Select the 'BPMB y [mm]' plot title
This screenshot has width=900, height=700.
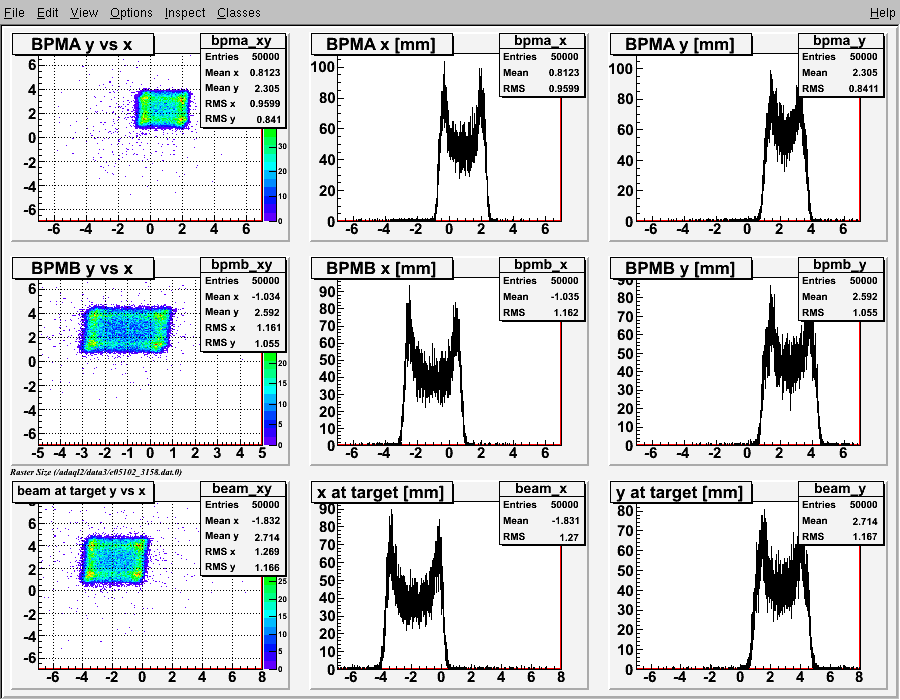(680, 268)
